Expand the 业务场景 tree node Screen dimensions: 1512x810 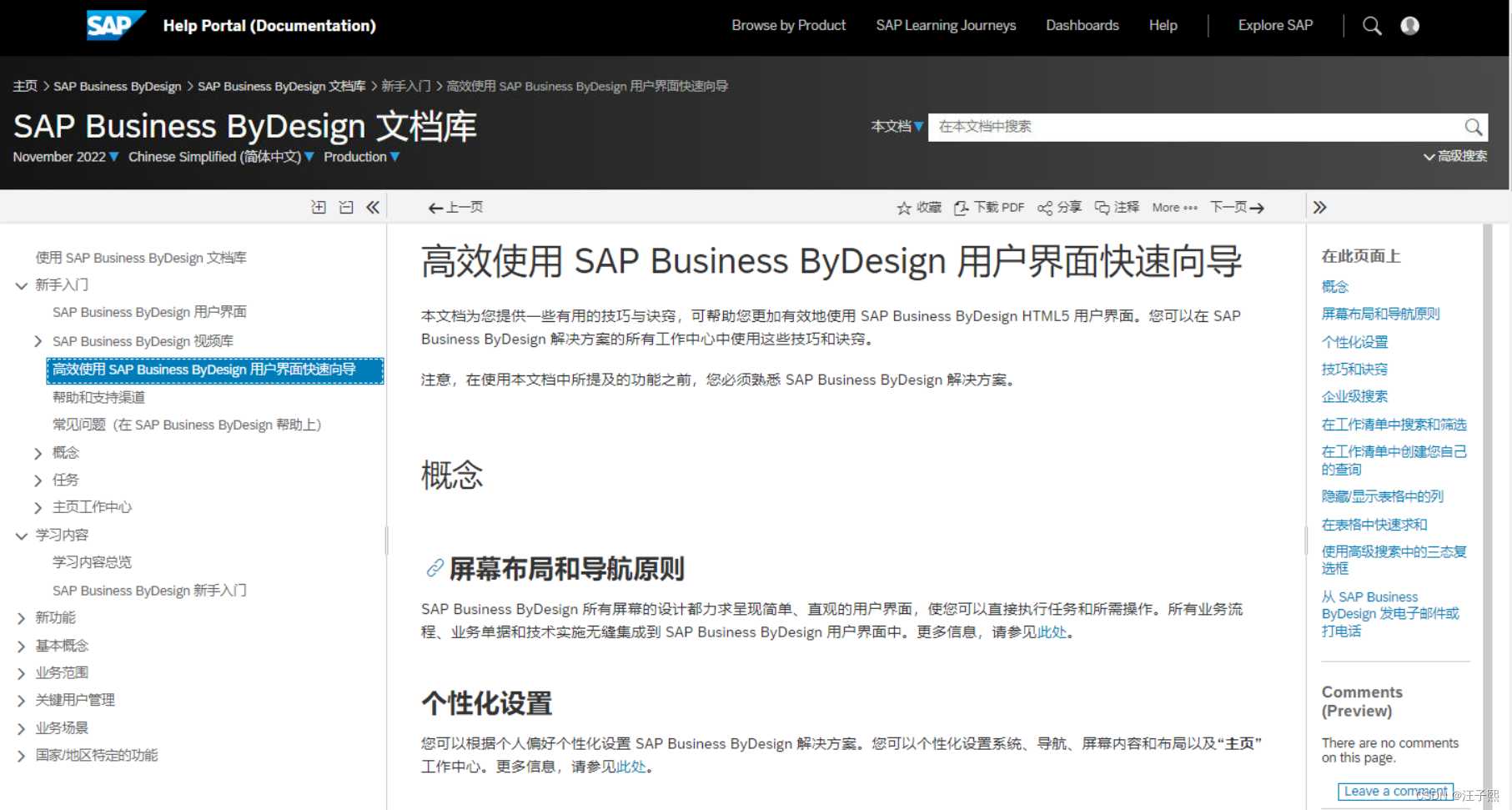22,728
